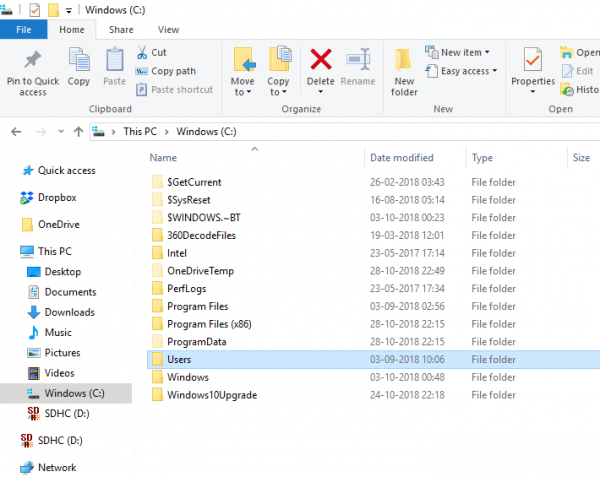Sort by the Date modified column header

(x=401, y=158)
